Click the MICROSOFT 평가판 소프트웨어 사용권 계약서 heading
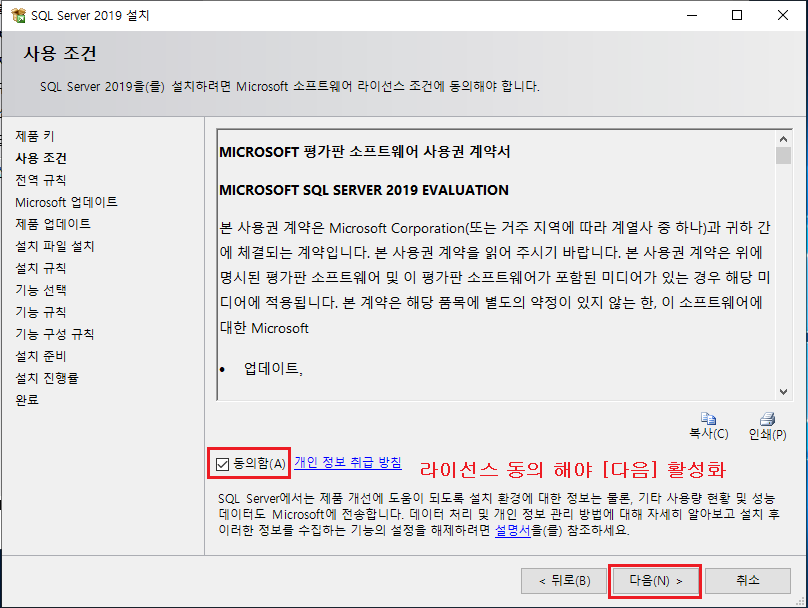 pos(365,151)
